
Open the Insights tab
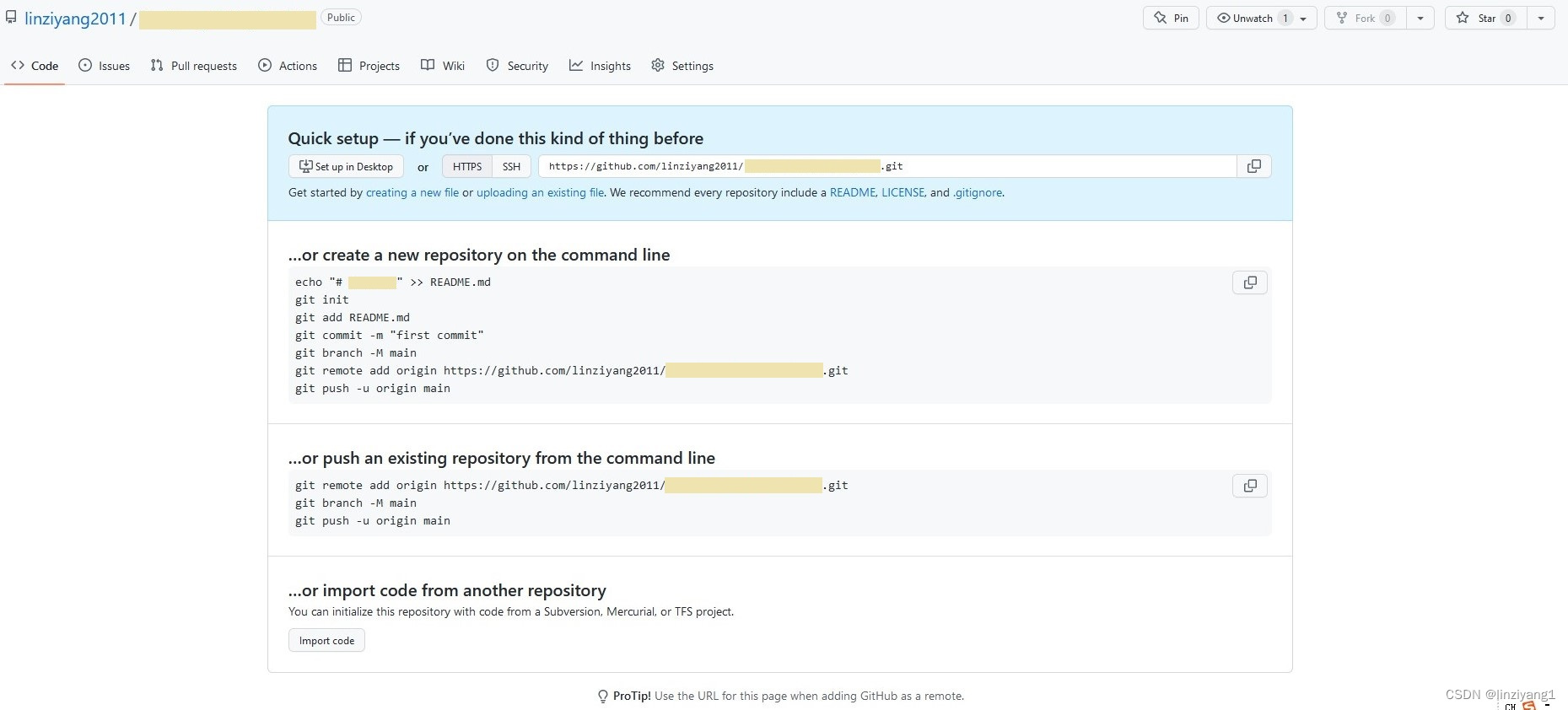[600, 66]
